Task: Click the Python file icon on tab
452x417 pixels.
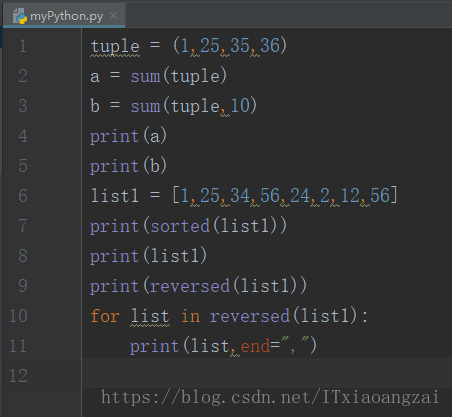Action: (x=20, y=16)
